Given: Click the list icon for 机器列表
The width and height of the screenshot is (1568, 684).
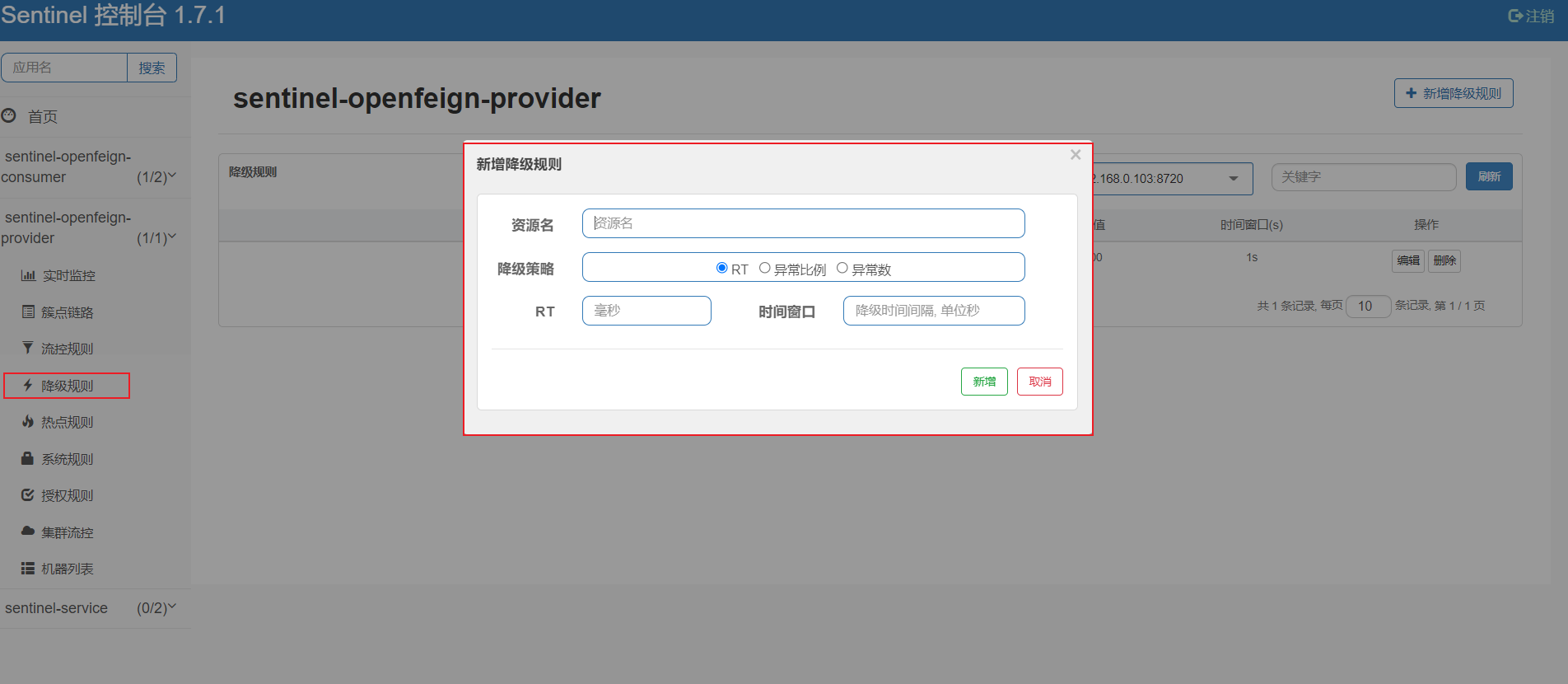Looking at the screenshot, I should [28, 569].
